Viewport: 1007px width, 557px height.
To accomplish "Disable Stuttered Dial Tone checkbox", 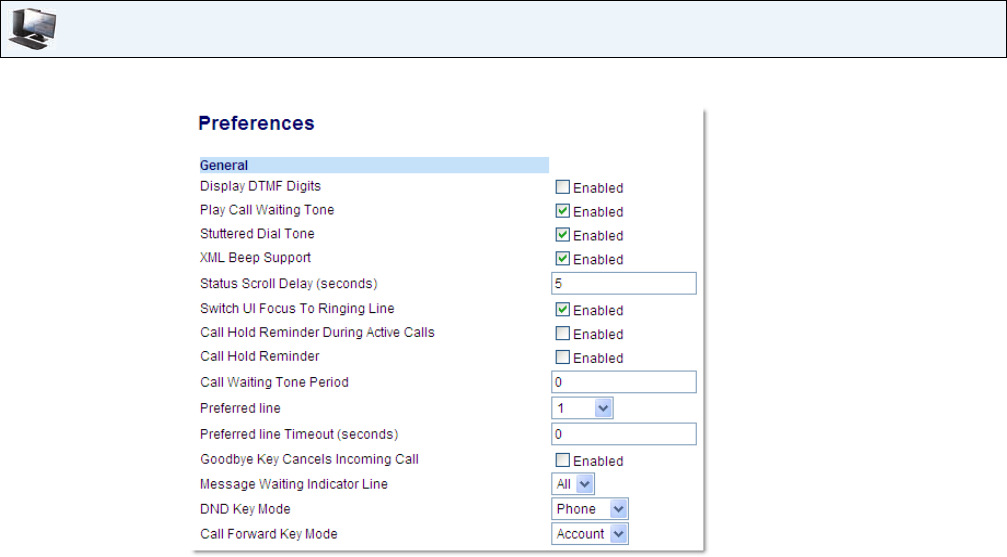I will pyautogui.click(x=563, y=235).
